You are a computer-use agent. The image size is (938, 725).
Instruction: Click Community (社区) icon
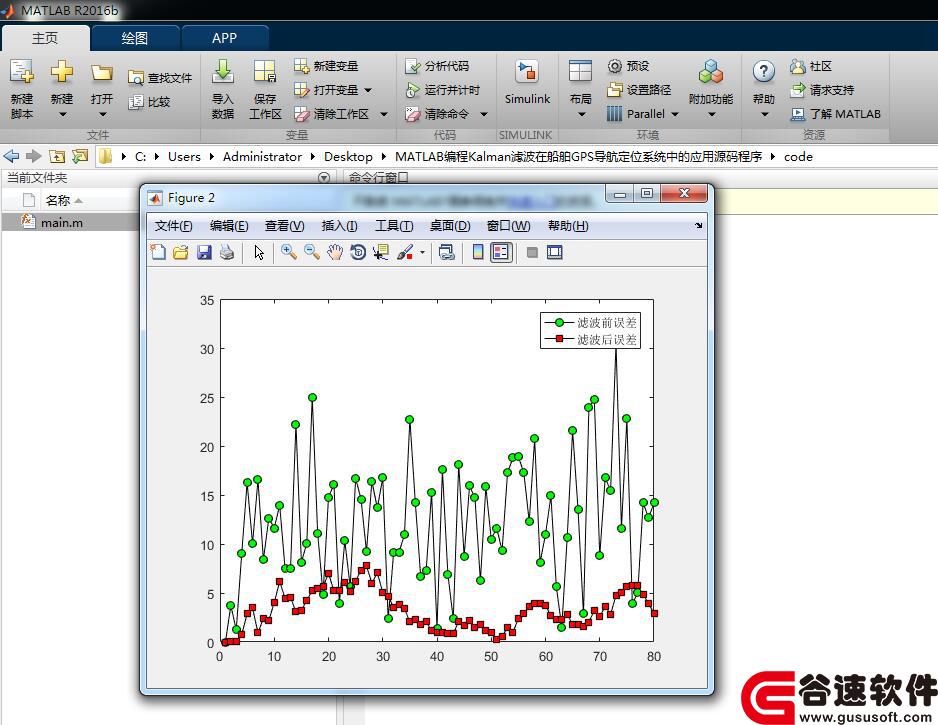(x=797, y=66)
